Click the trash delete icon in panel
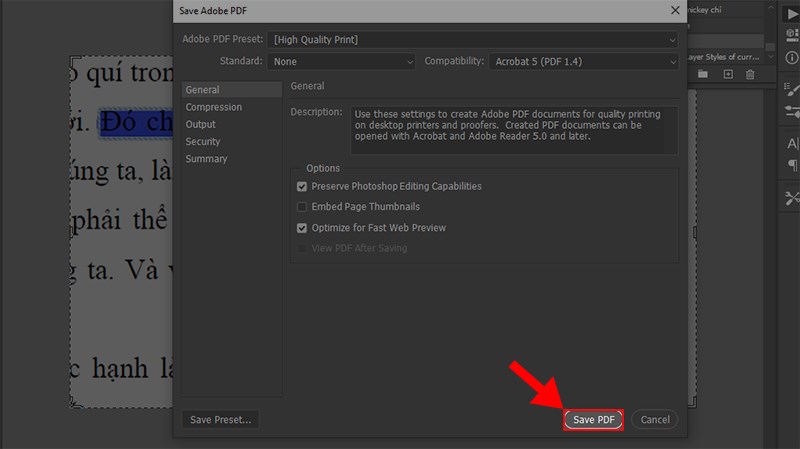The width and height of the screenshot is (800, 449). pyautogui.click(x=750, y=75)
